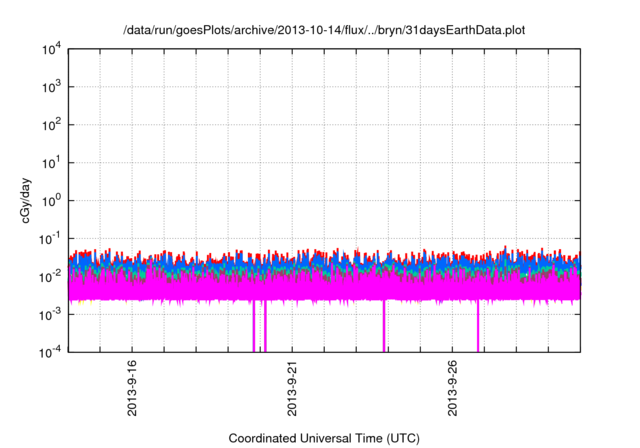Click the 2013-9-16 date label
640x448 pixels.
click(x=132, y=388)
